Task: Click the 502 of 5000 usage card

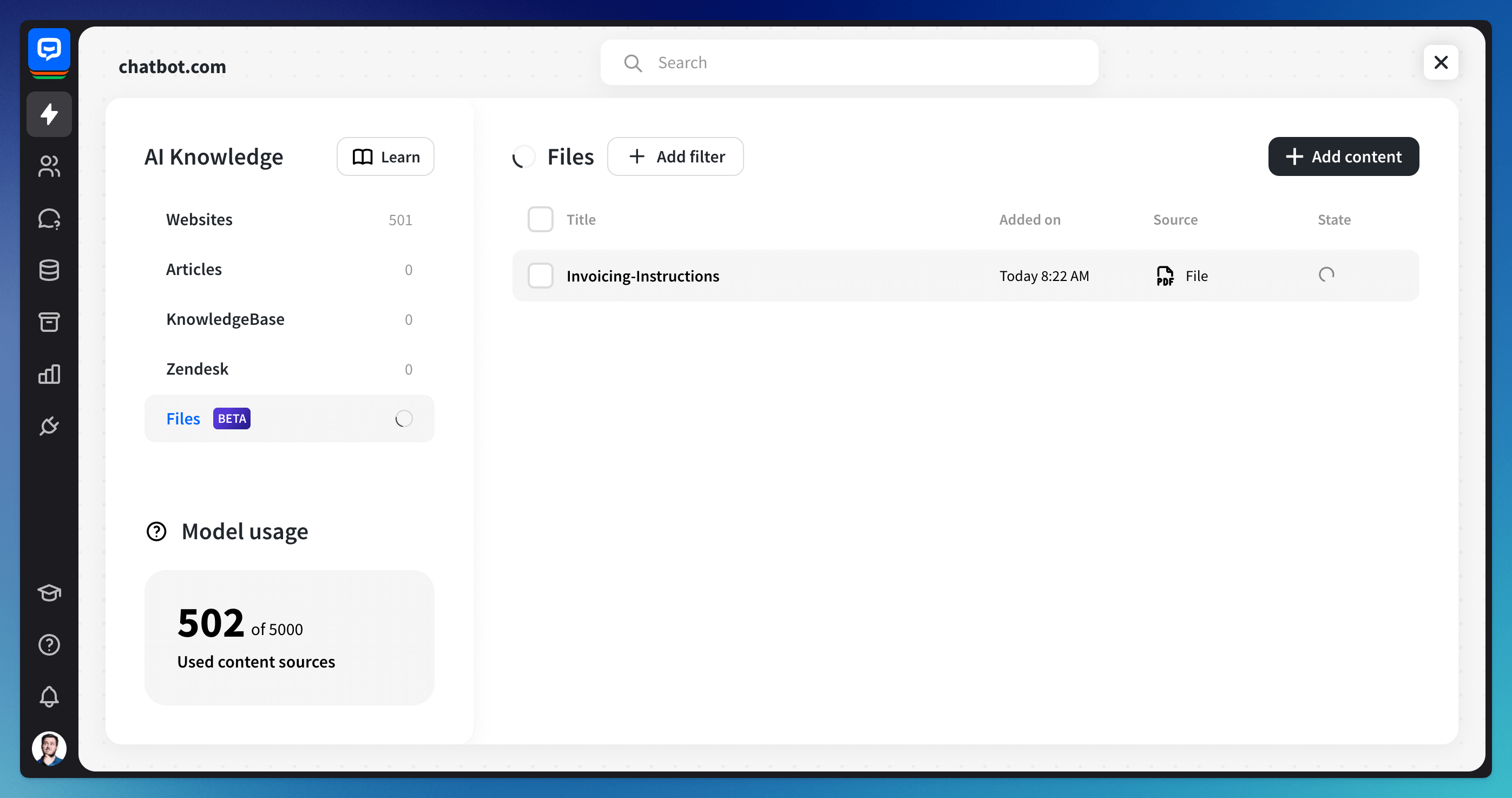Action: (290, 638)
